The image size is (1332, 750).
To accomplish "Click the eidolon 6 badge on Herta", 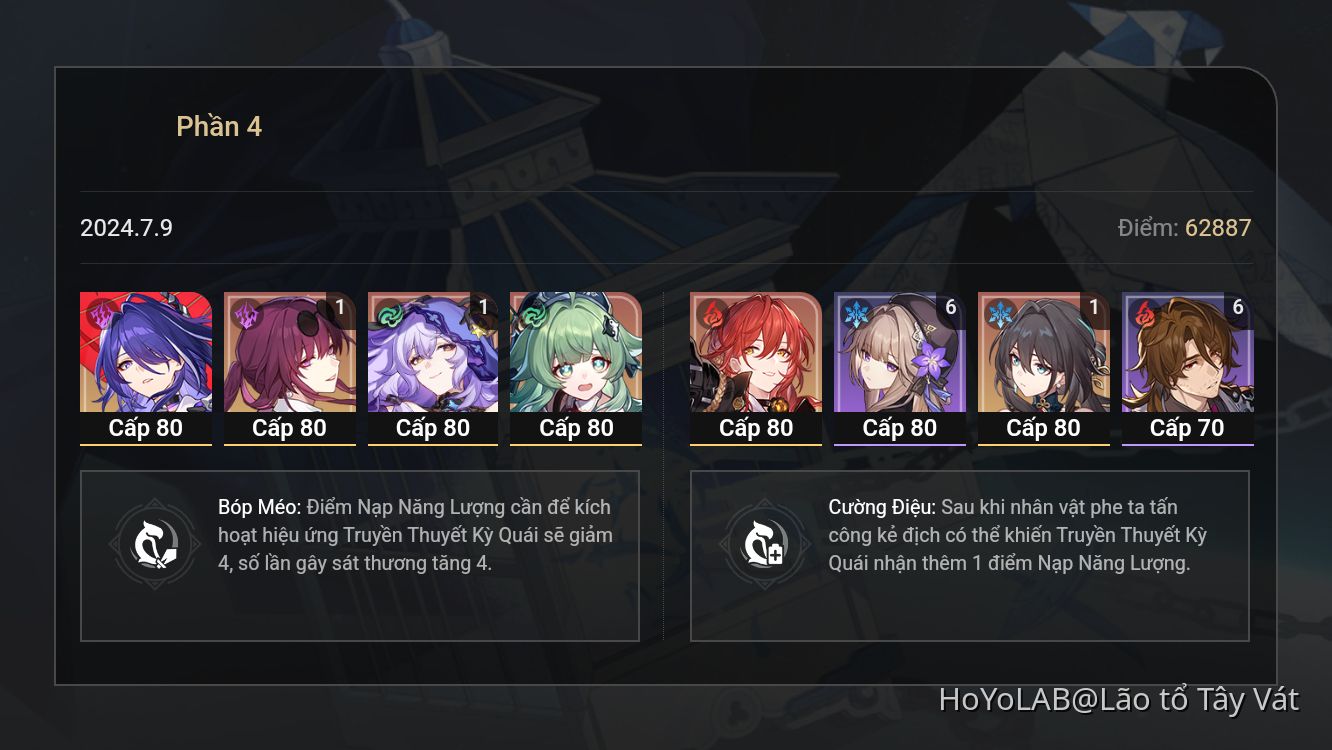I will (x=950, y=308).
